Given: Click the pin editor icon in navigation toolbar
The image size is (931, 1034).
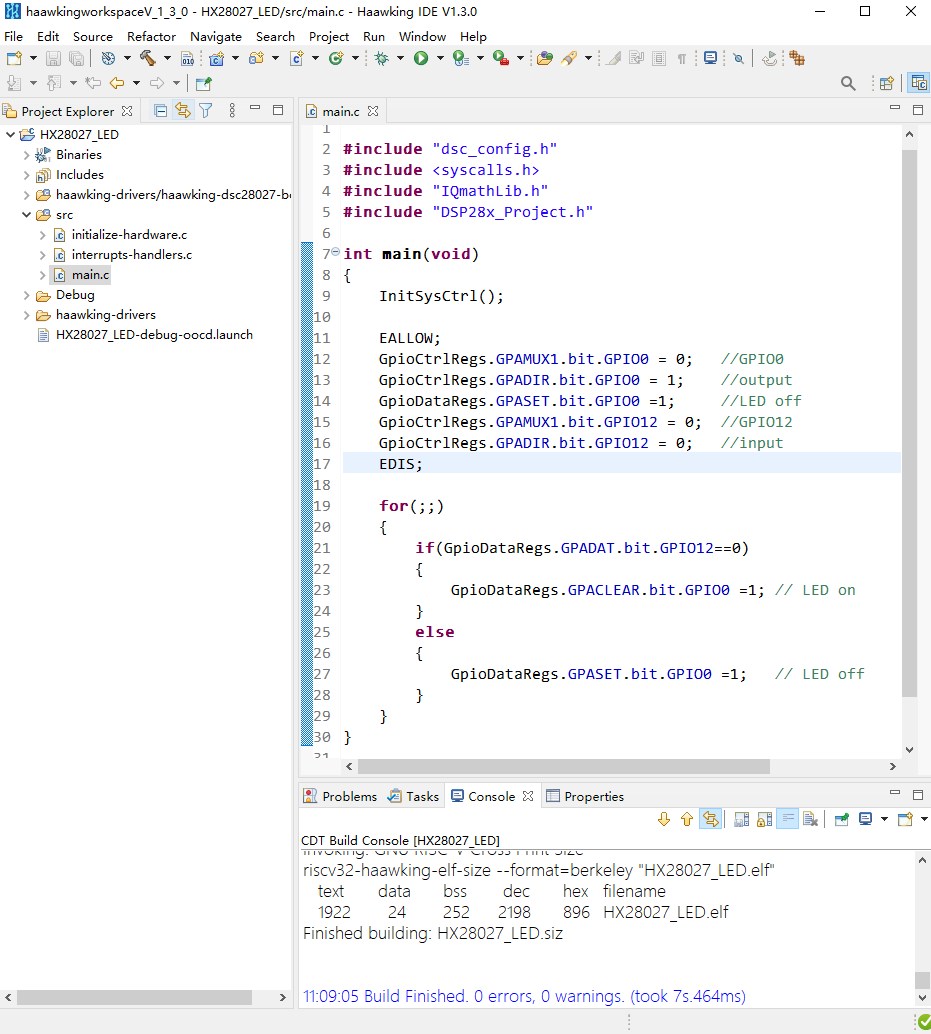Looking at the screenshot, I should [x=204, y=83].
